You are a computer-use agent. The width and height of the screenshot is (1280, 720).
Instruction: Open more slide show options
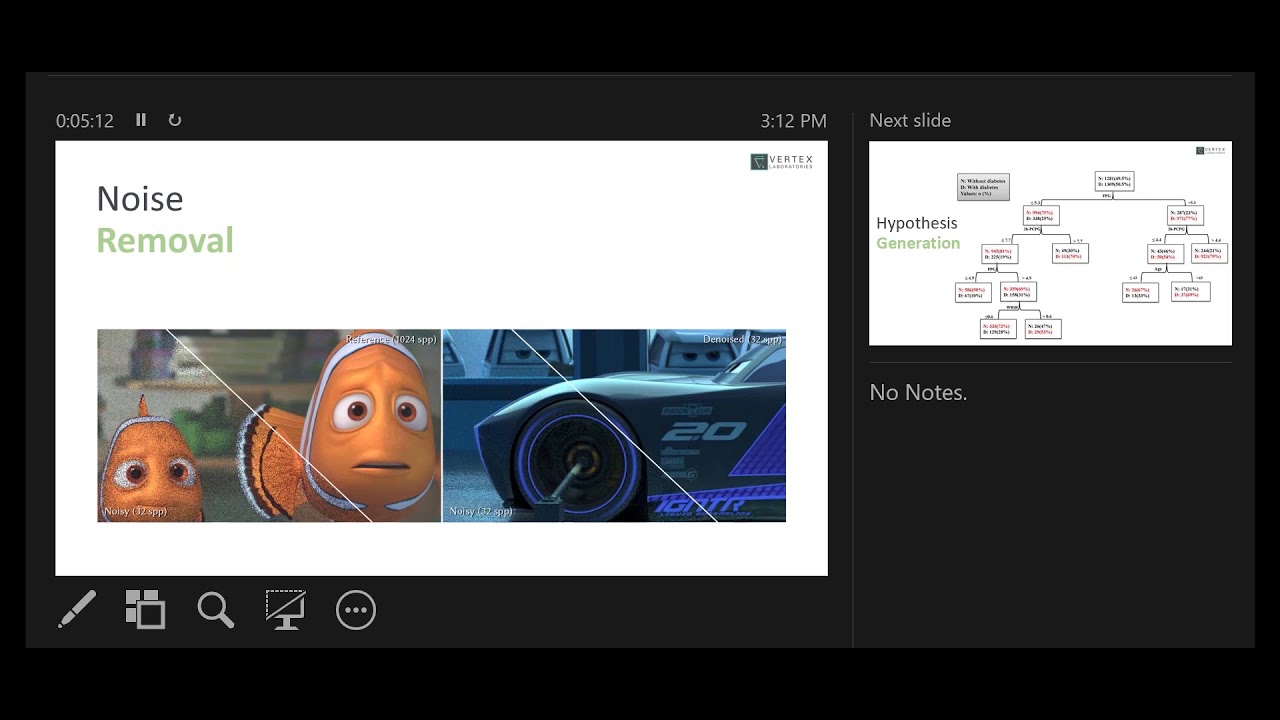[356, 610]
